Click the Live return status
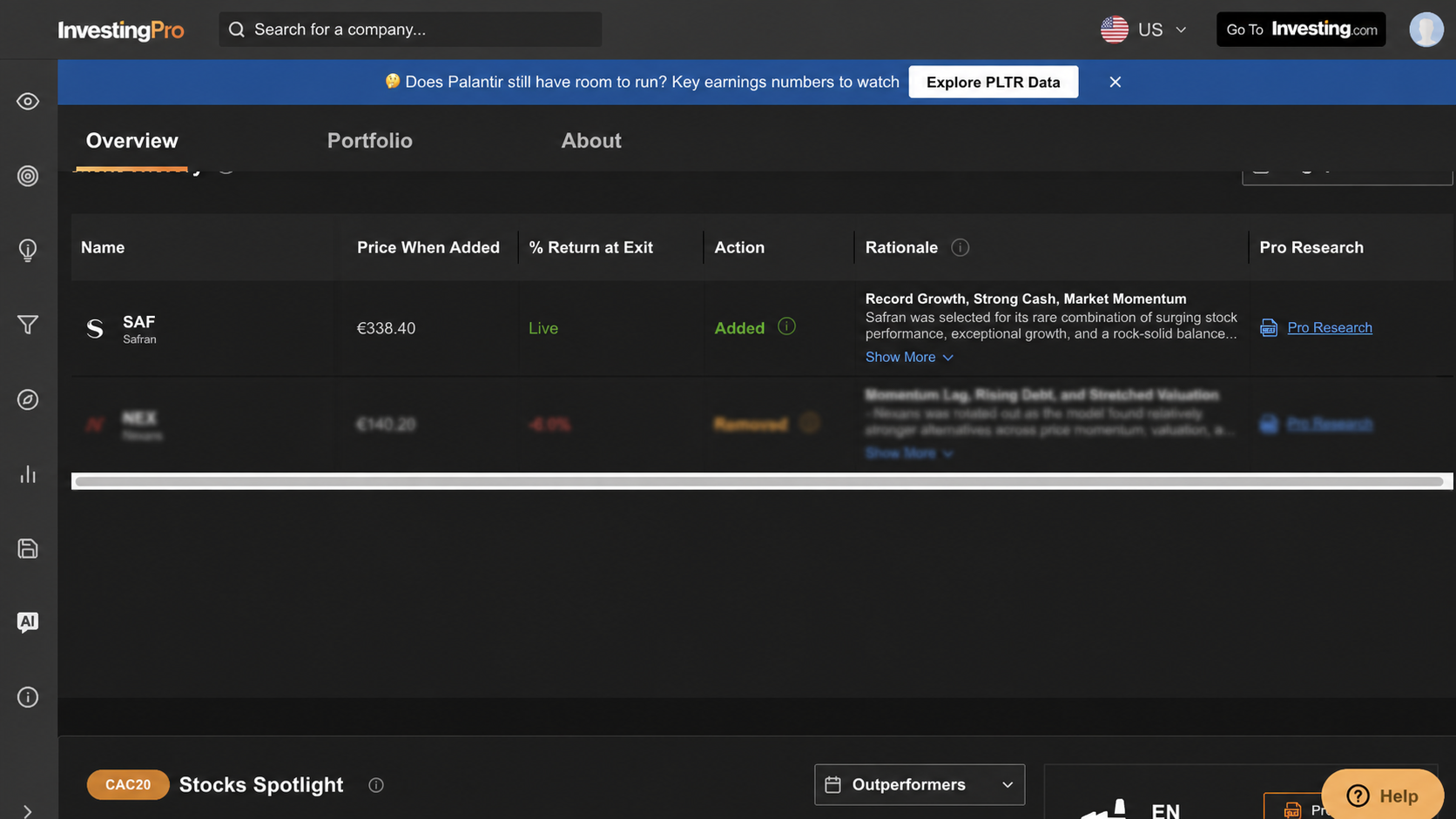This screenshot has width=1456, height=819. point(543,328)
